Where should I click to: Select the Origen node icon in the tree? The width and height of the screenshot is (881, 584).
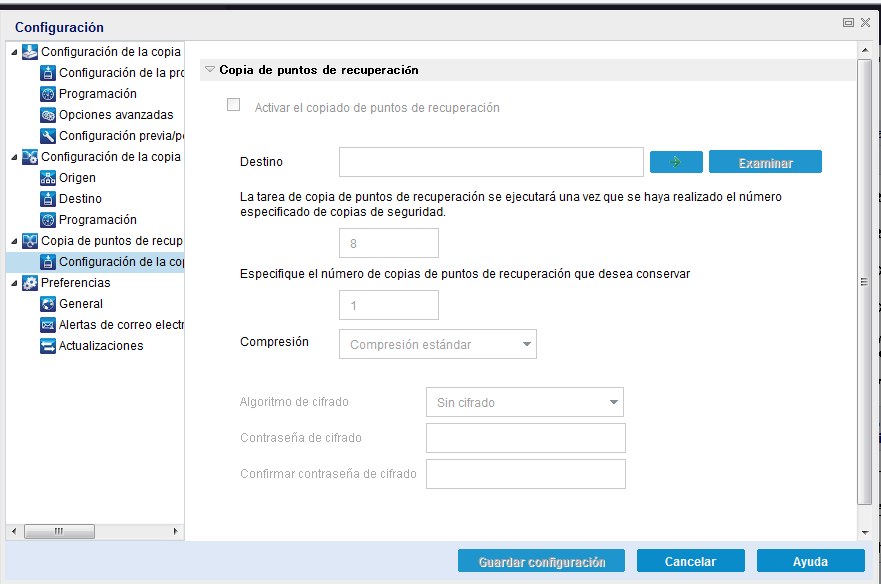click(48, 177)
